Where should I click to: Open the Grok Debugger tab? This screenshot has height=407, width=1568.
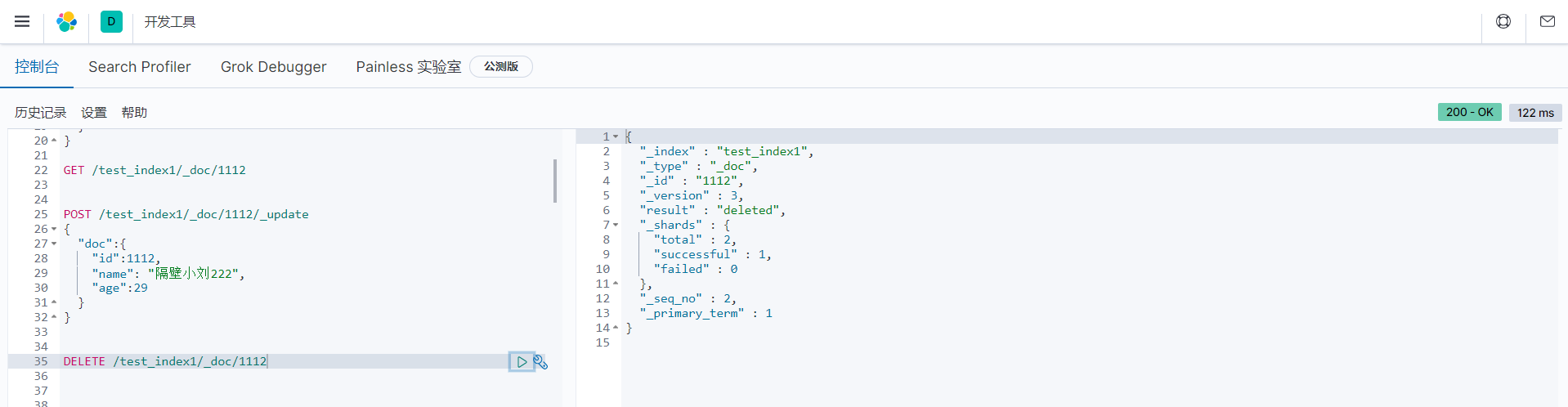(274, 67)
